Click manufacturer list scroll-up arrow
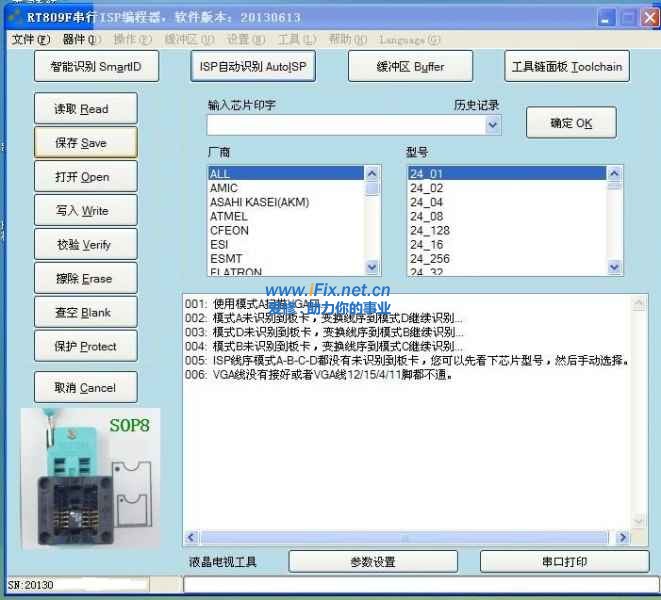The image size is (661, 600). [372, 173]
